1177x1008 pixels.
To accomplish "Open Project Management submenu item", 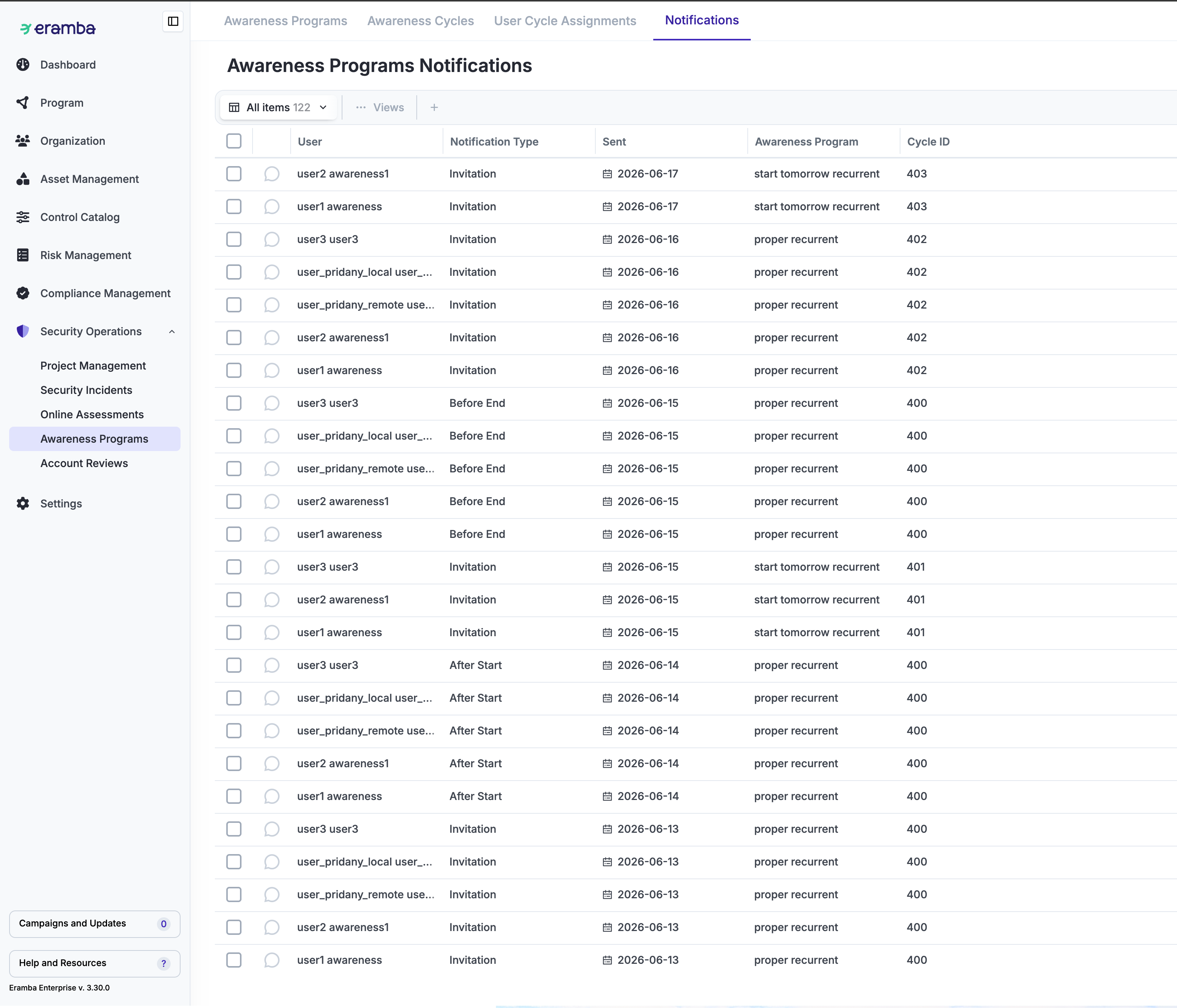I will pos(93,366).
